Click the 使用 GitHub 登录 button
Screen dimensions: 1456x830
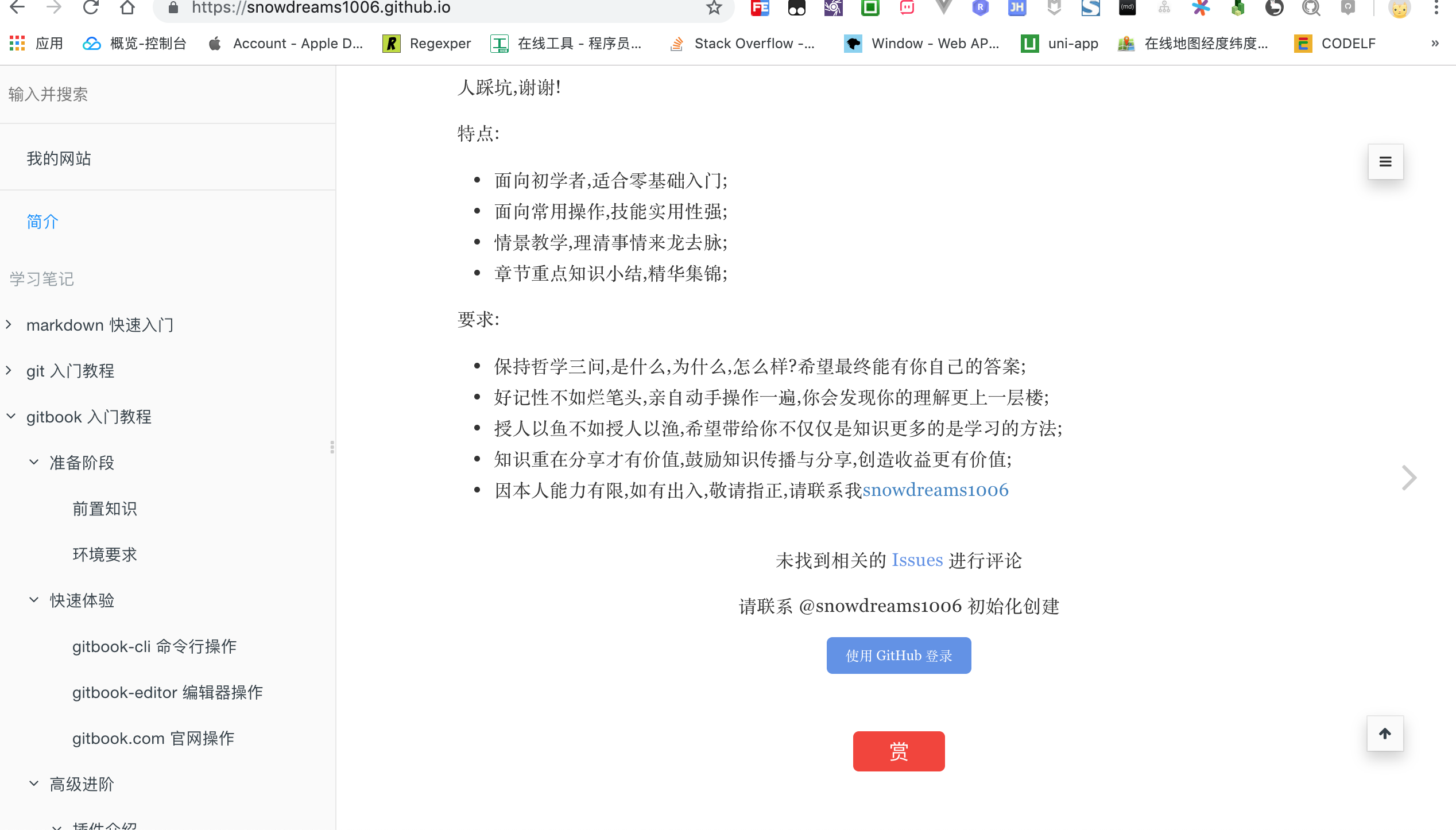pos(898,655)
